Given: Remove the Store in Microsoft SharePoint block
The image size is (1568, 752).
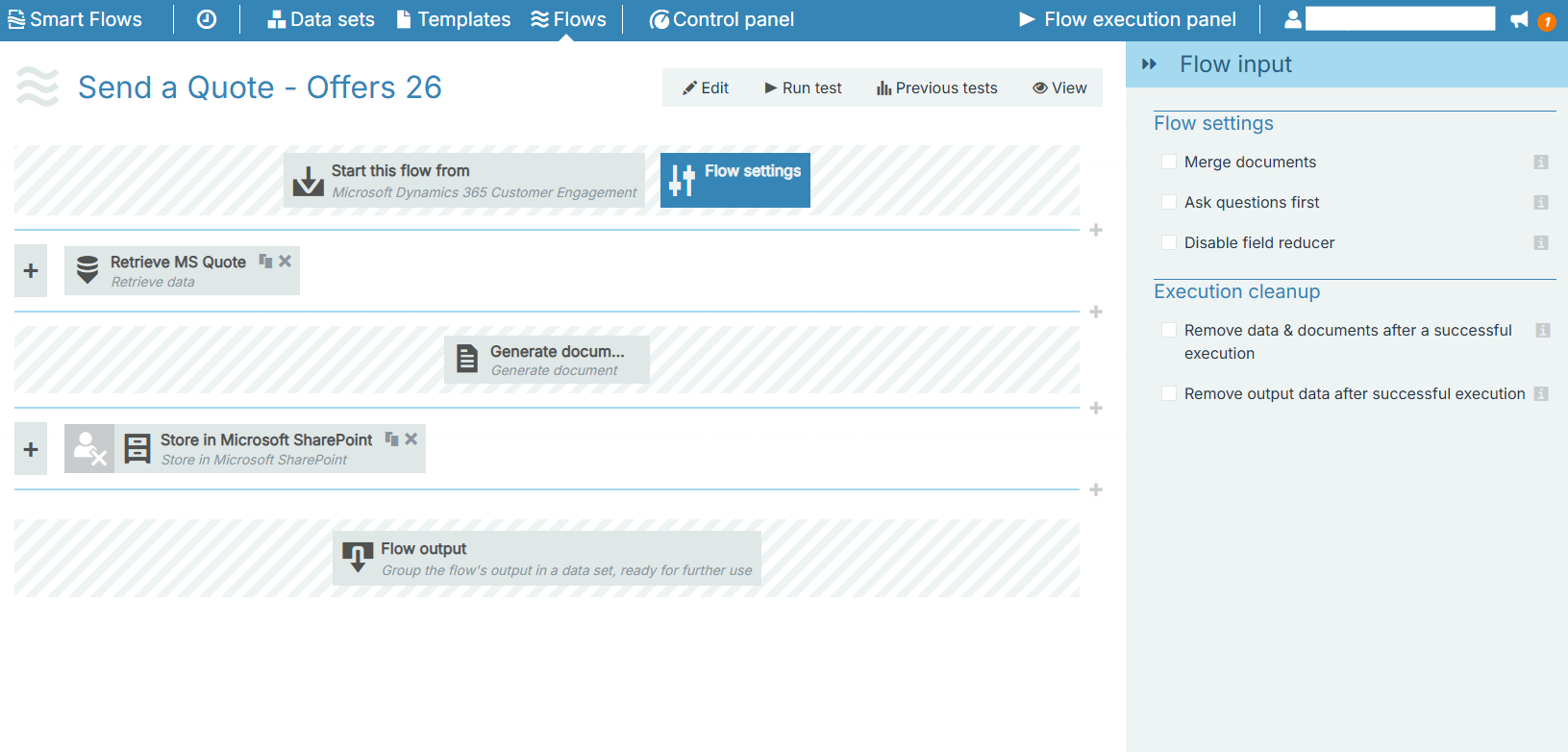Looking at the screenshot, I should click(x=411, y=439).
